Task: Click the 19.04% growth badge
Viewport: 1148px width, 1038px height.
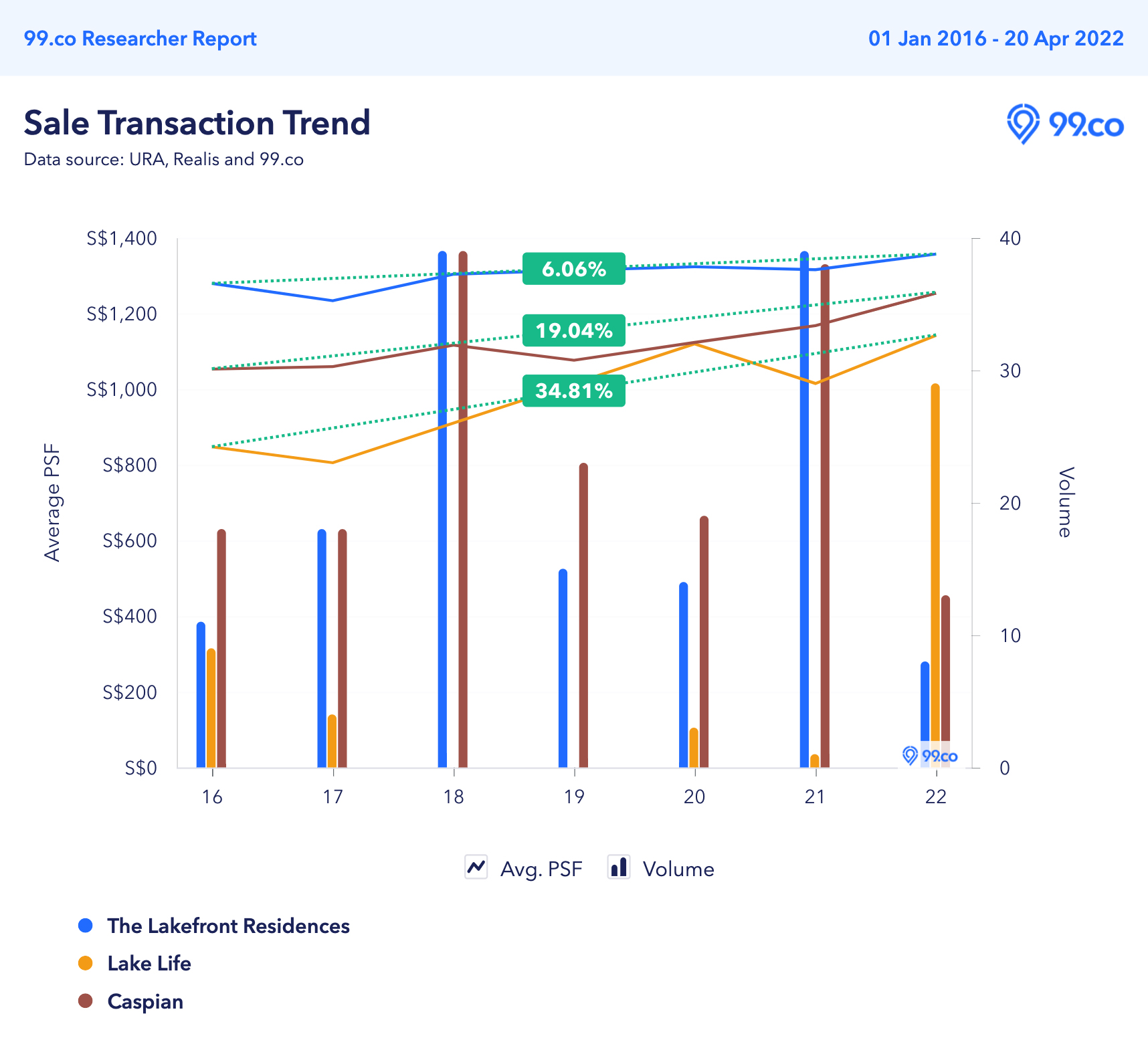Action: point(574,330)
